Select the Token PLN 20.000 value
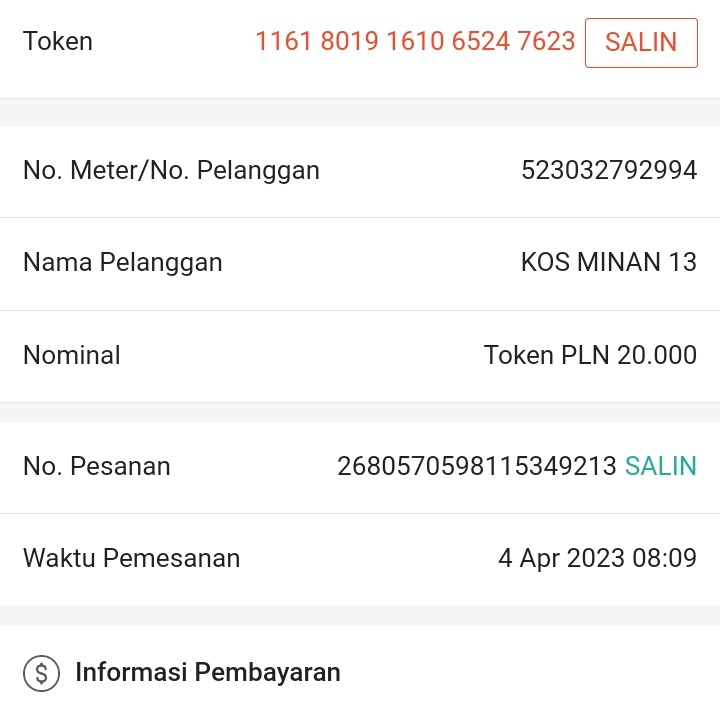This screenshot has height=719, width=720. 590,355
